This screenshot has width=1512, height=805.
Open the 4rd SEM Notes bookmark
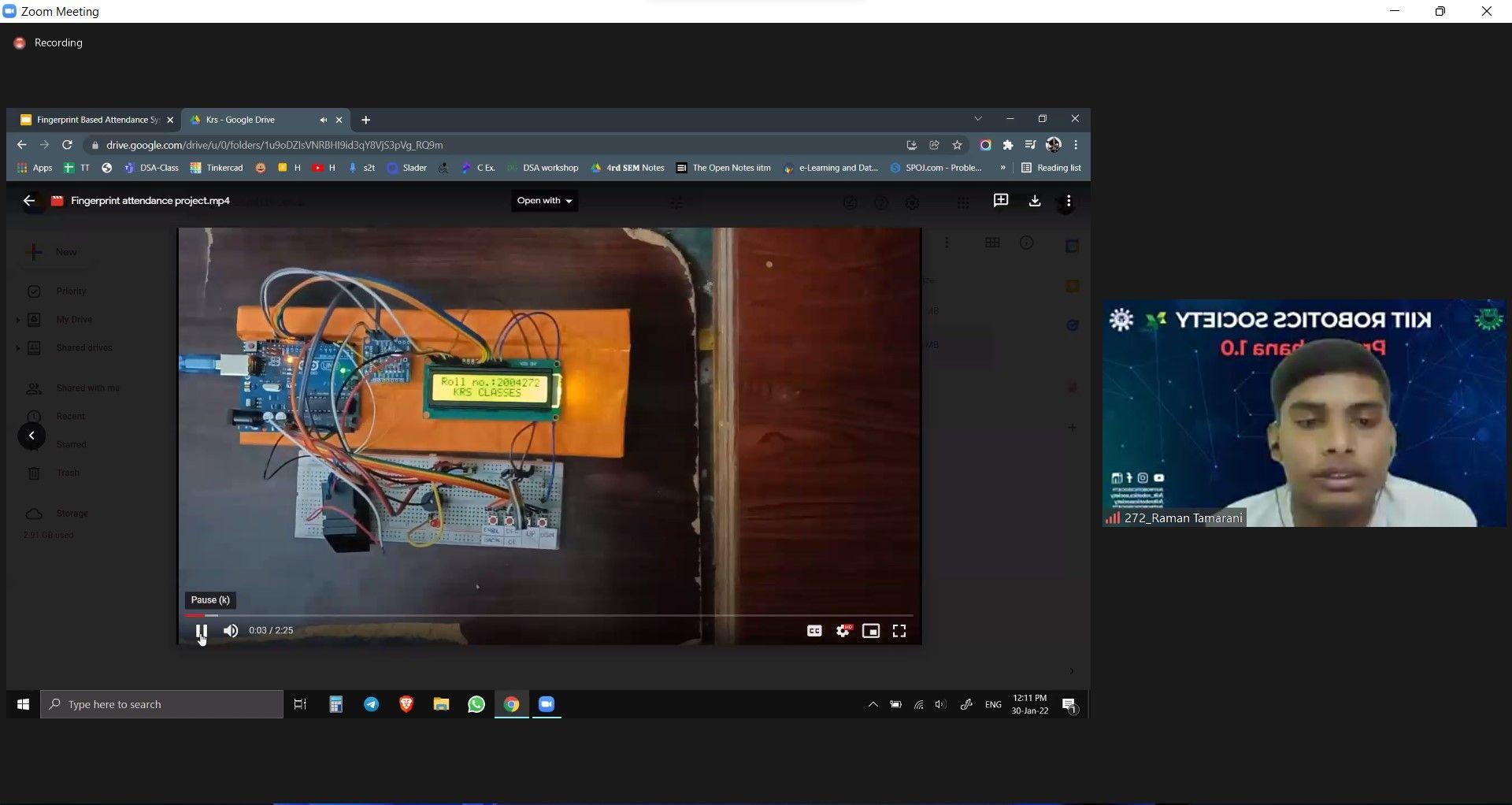point(628,168)
